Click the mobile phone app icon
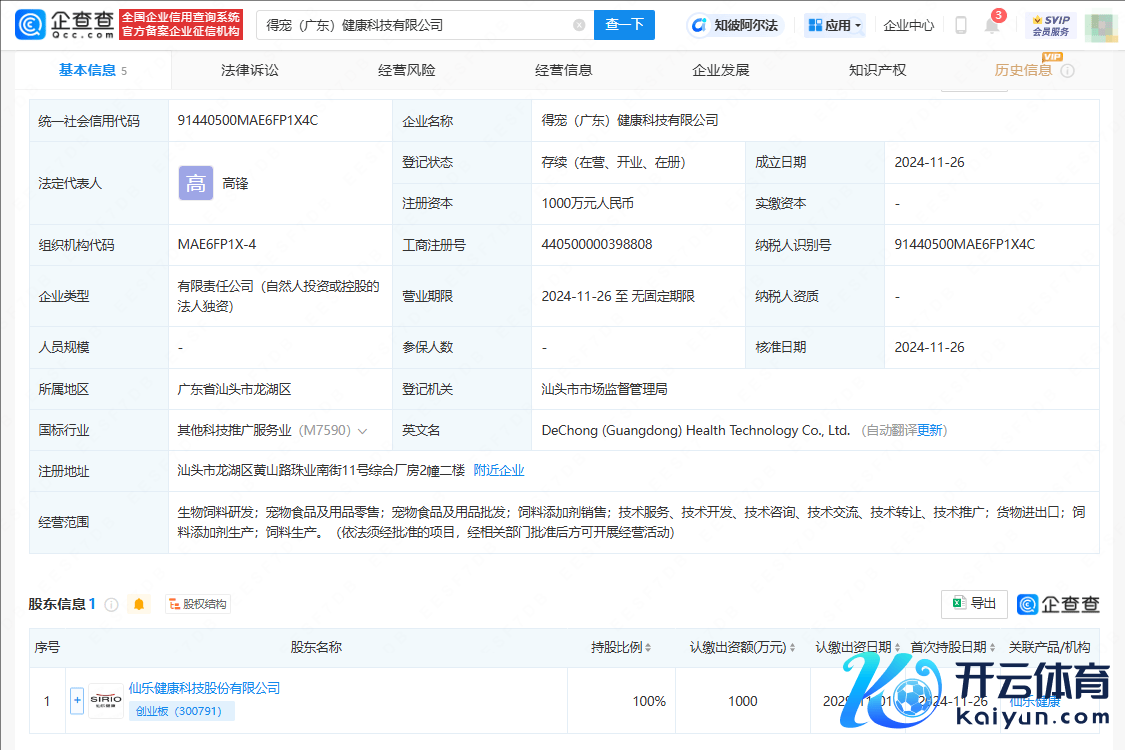 pos(960,25)
